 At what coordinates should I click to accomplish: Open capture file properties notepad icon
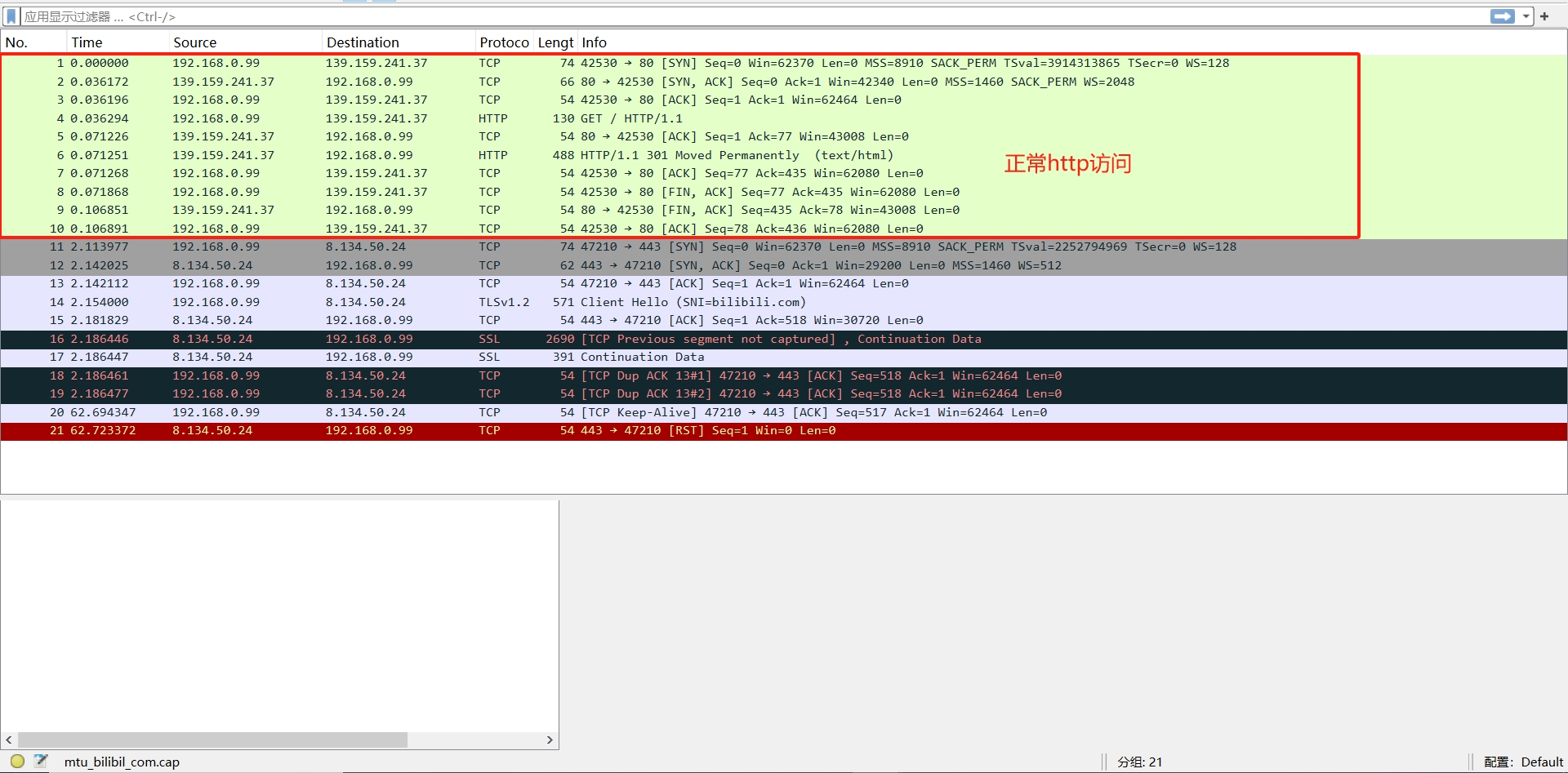[40, 762]
